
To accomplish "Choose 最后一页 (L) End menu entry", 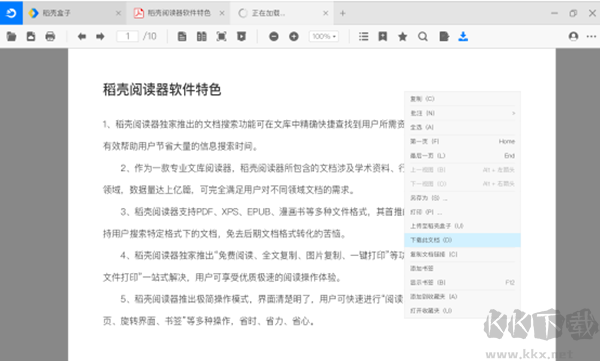I will pyautogui.click(x=462, y=155).
